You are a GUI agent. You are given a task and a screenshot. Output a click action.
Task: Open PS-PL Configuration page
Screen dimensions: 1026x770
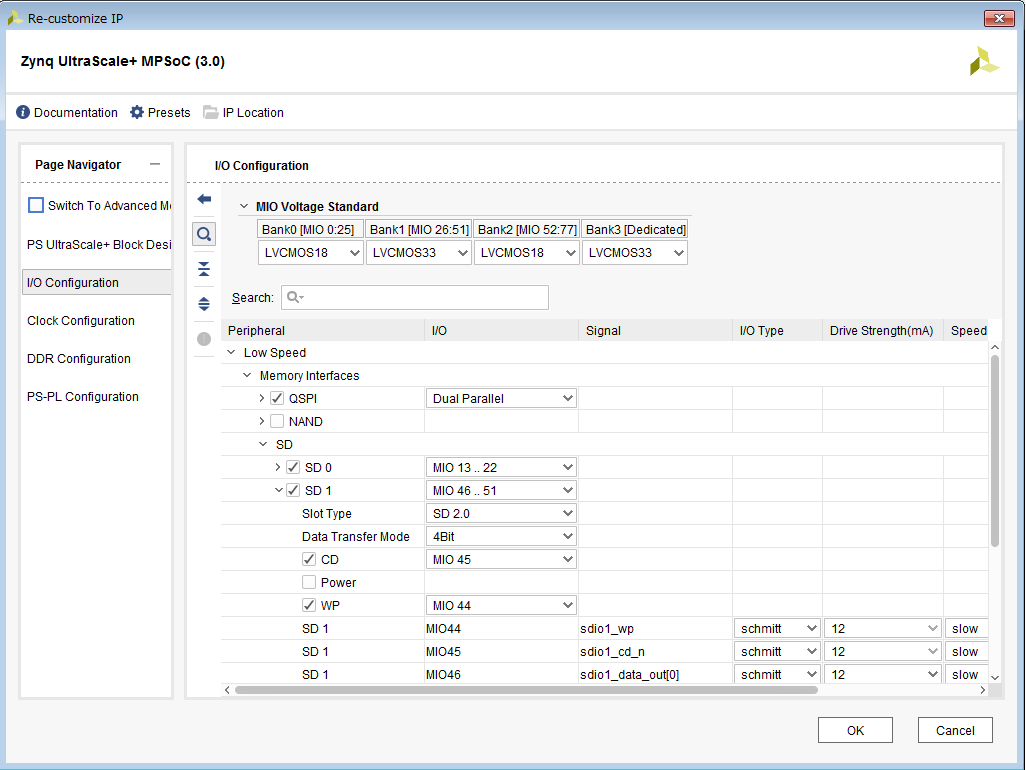click(82, 396)
